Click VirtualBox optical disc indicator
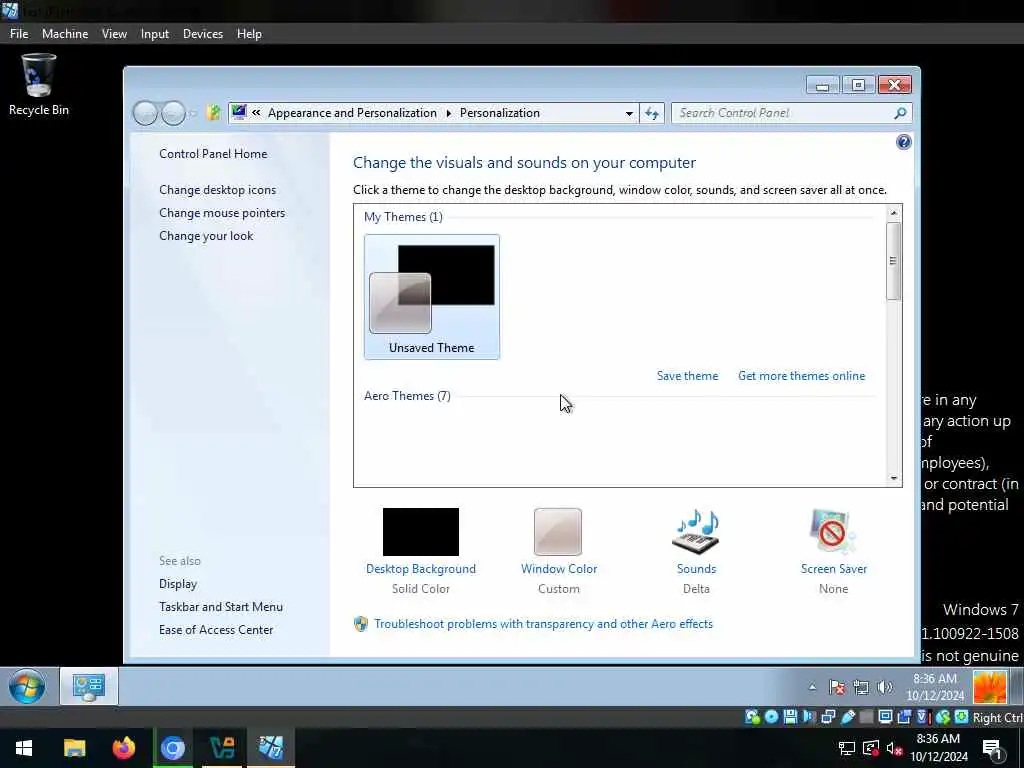 pos(771,717)
